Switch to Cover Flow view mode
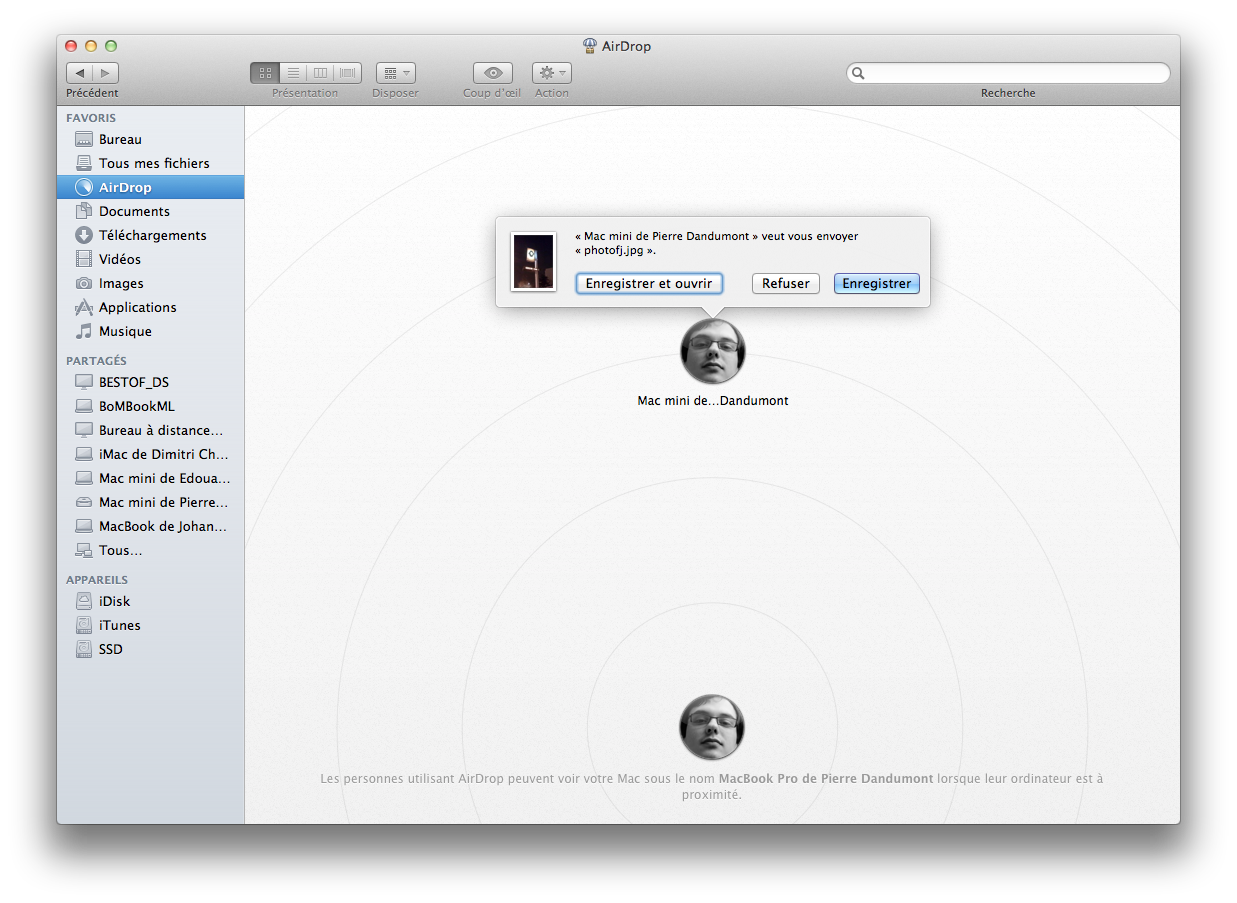Screen dimensions: 1237x903 tap(347, 72)
